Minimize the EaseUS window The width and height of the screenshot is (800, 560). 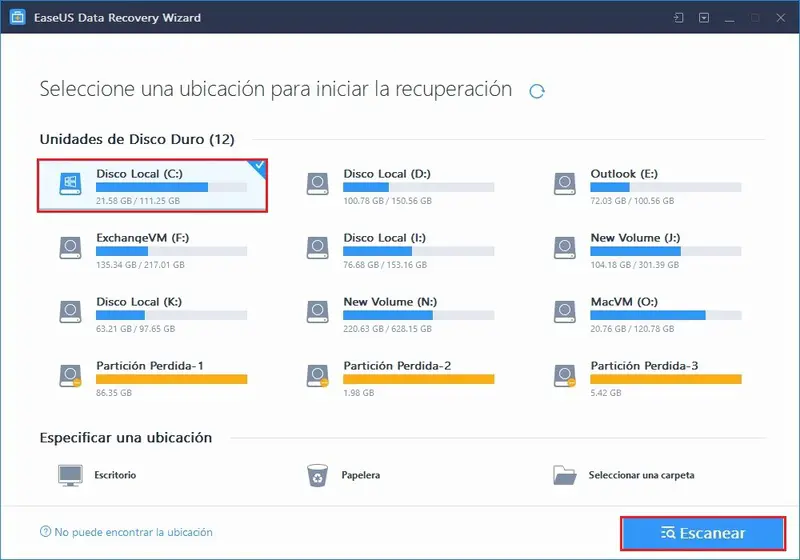(730, 18)
